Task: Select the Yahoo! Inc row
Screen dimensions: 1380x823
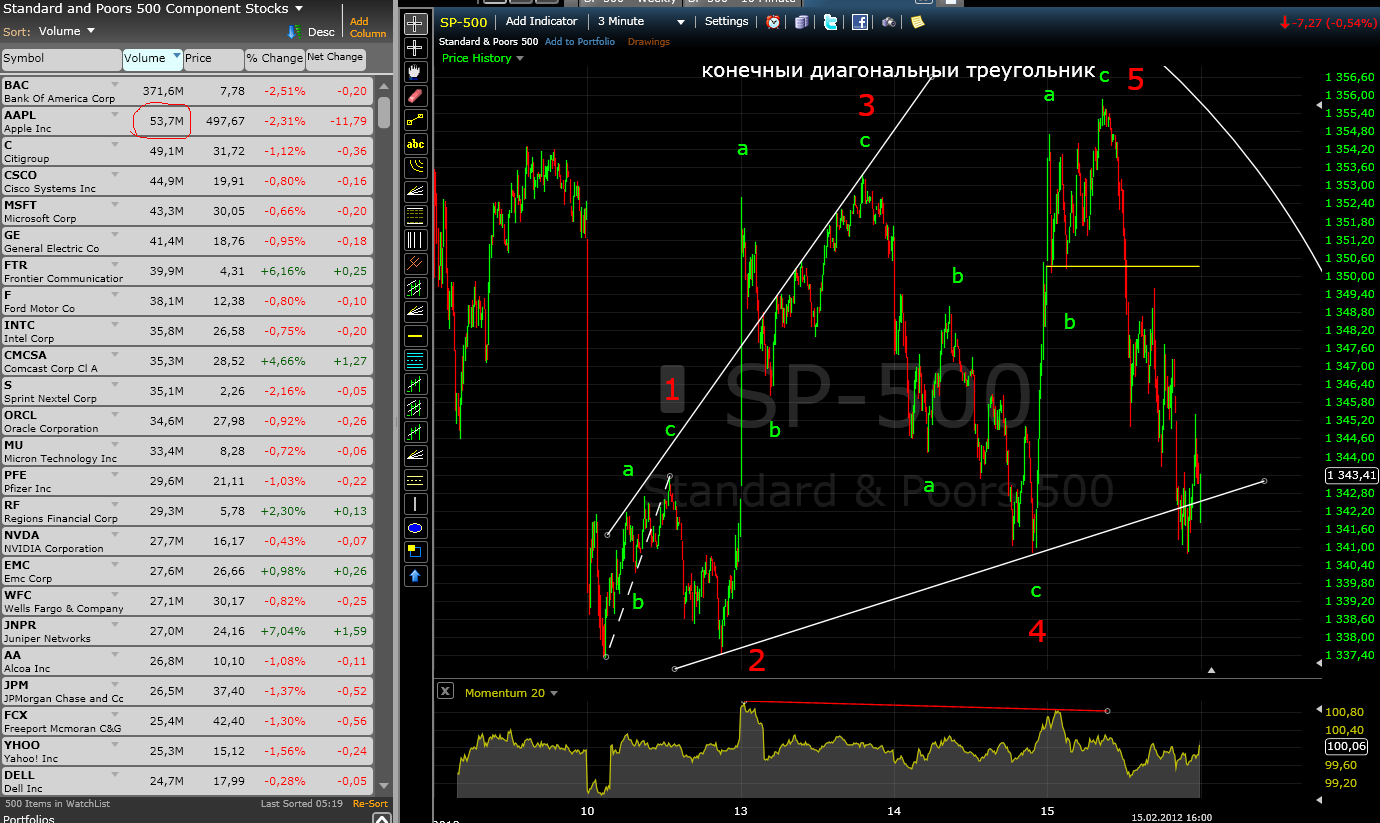Action: click(x=187, y=752)
